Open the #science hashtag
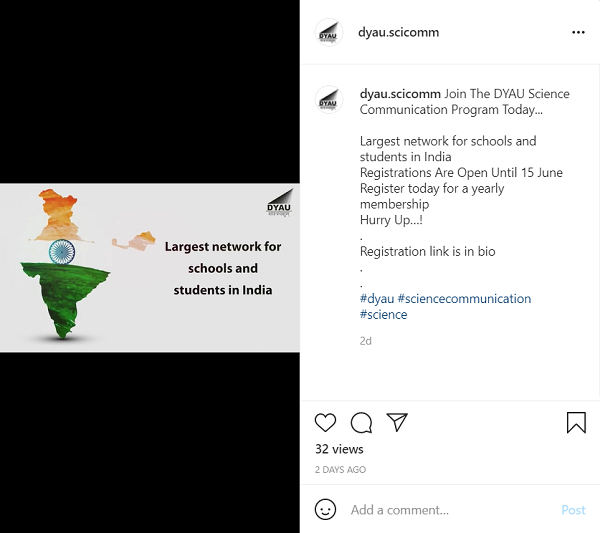The height and width of the screenshot is (533, 600). click(383, 315)
